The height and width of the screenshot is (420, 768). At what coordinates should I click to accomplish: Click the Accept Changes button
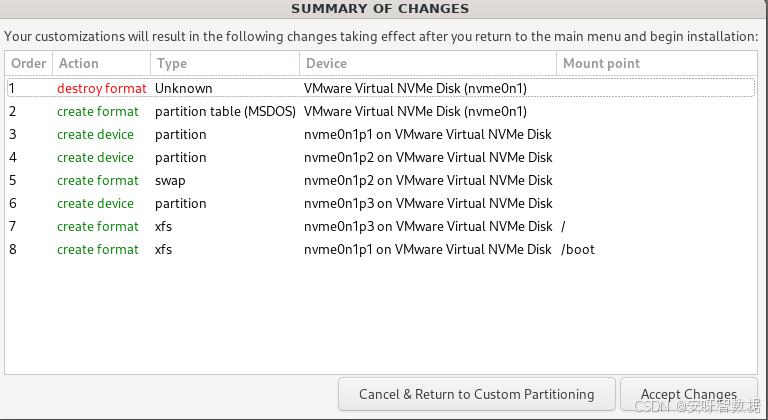(688, 394)
